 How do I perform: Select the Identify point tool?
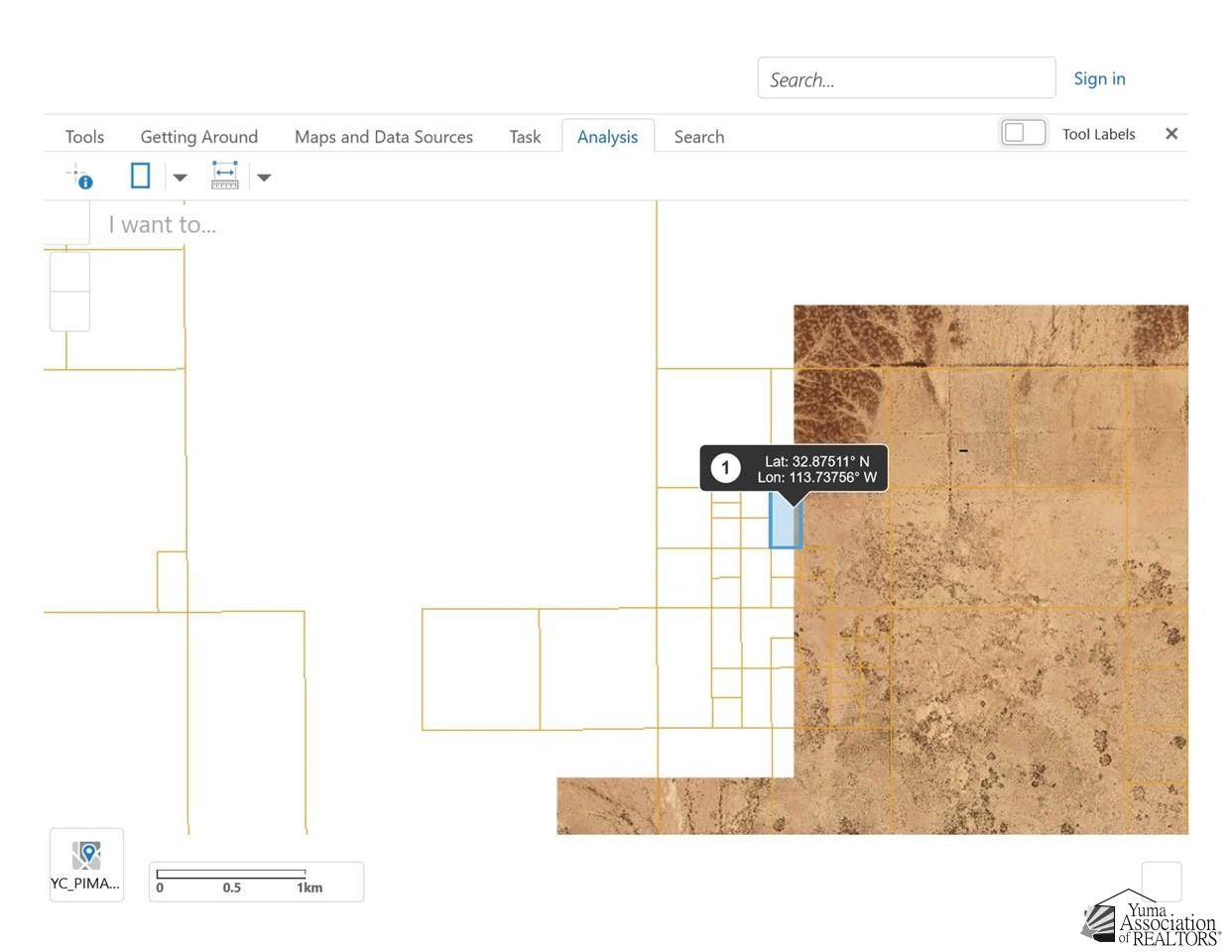[x=80, y=178]
